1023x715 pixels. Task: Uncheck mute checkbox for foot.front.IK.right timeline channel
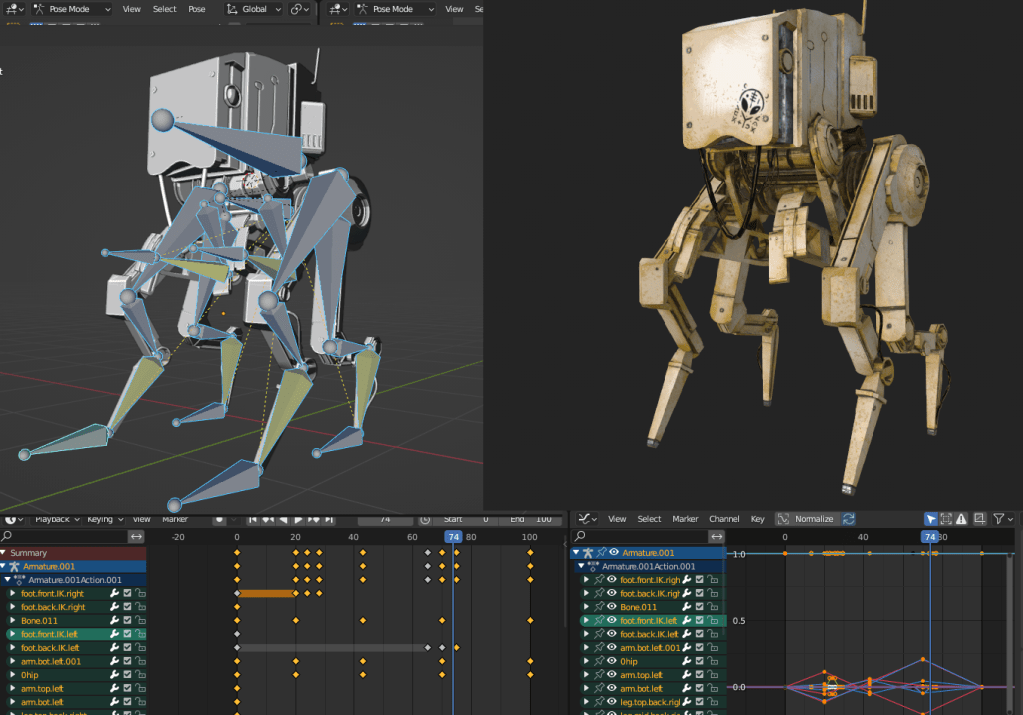[127, 594]
